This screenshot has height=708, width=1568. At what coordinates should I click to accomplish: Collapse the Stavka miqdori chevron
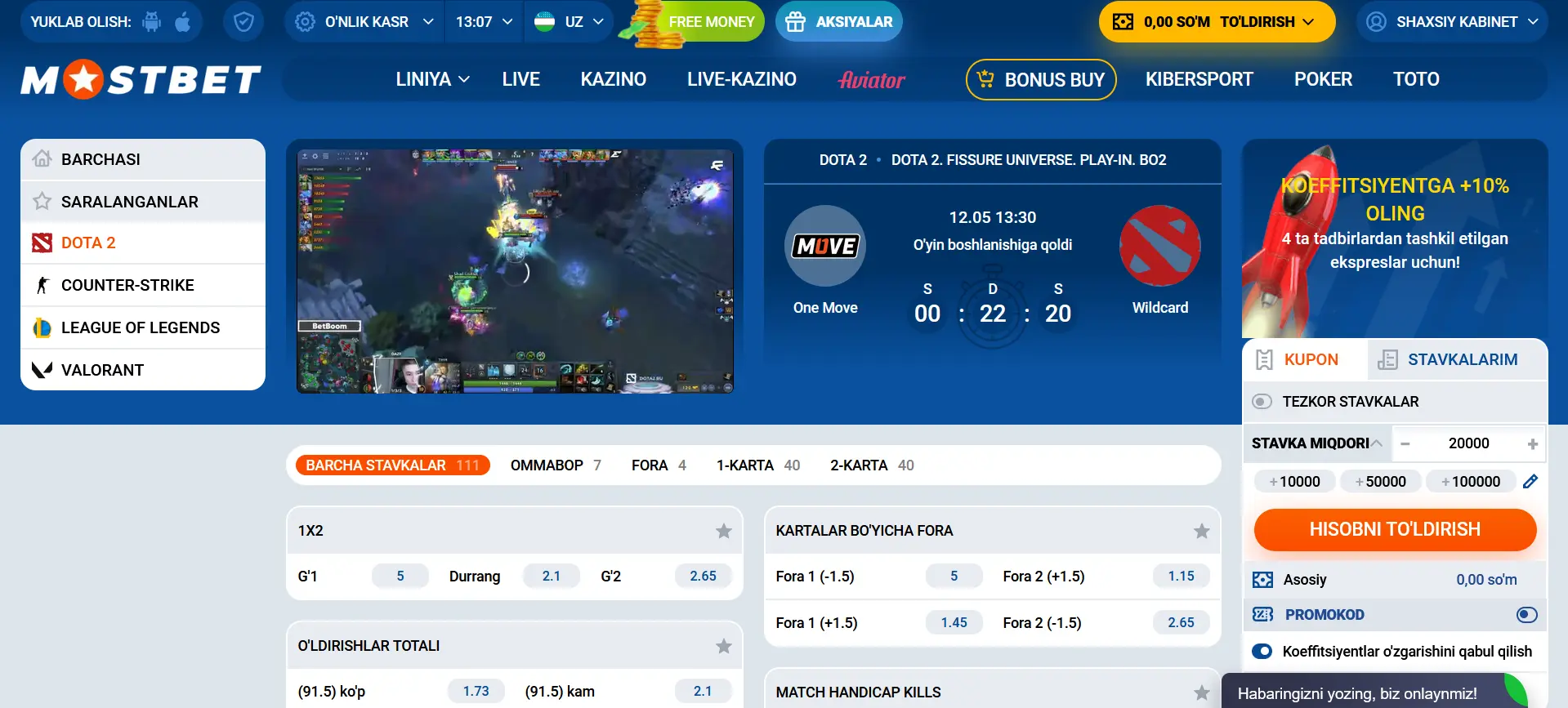[x=1377, y=443]
